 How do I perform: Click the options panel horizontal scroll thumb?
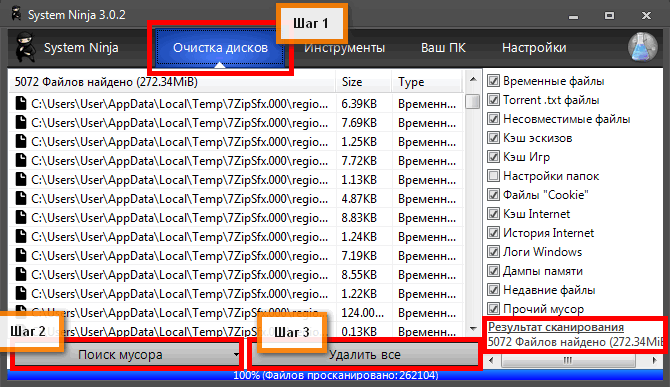[x=567, y=361]
